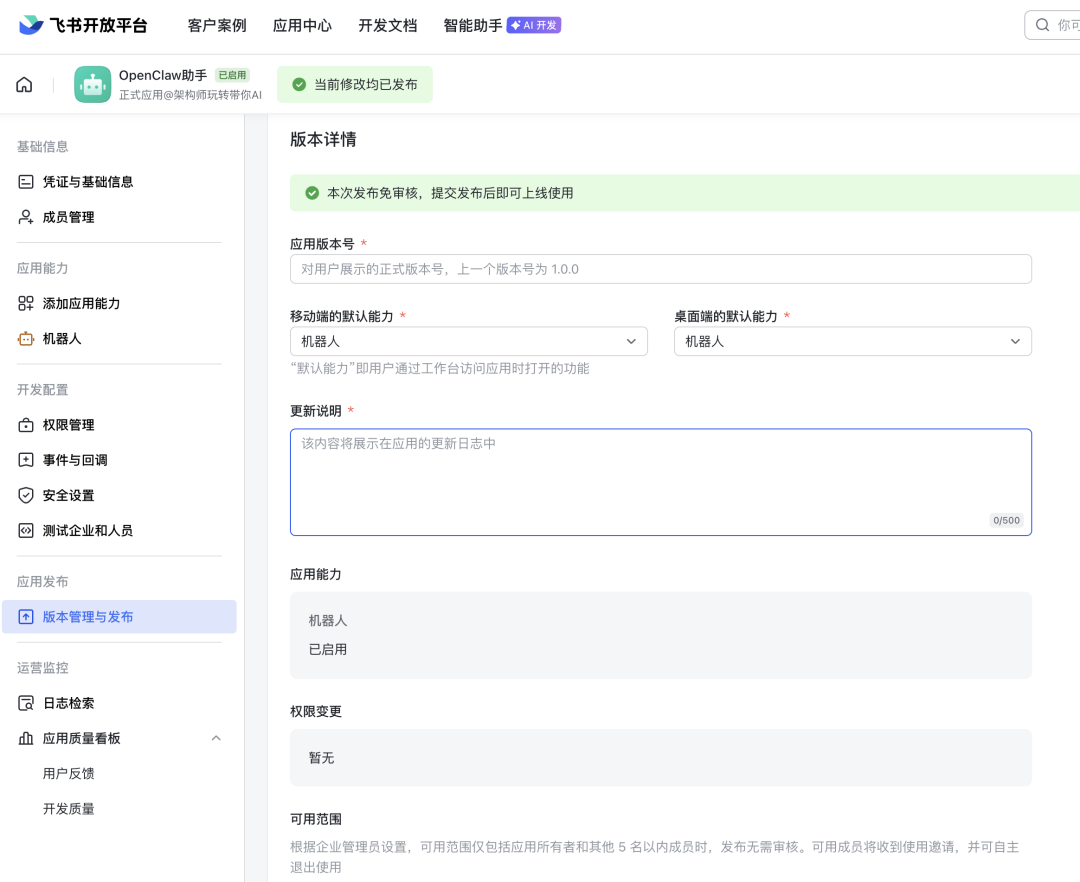Open the 开发质量 page
1080x882 pixels.
click(68, 808)
